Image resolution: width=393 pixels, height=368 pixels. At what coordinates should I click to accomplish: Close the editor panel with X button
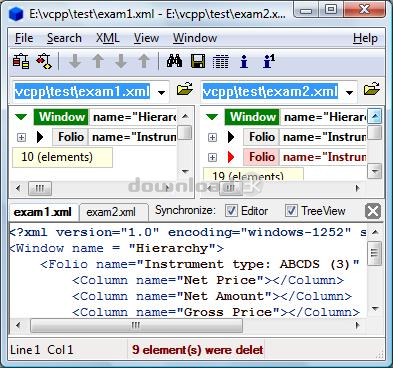click(373, 211)
